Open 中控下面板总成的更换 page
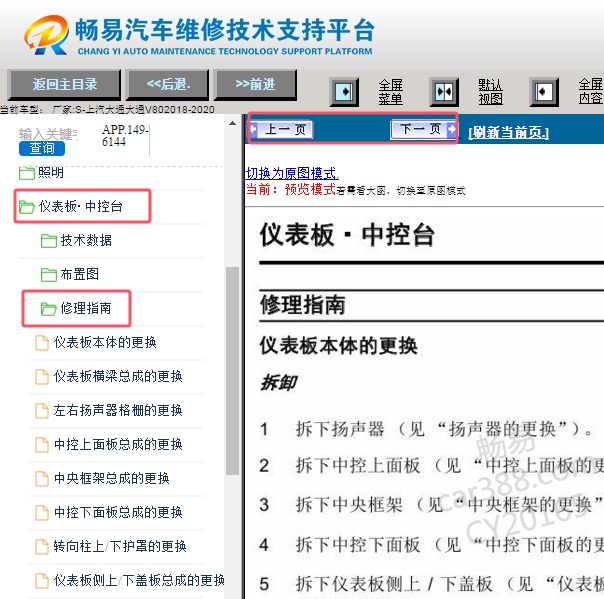This screenshot has width=604, height=599. click(x=118, y=513)
